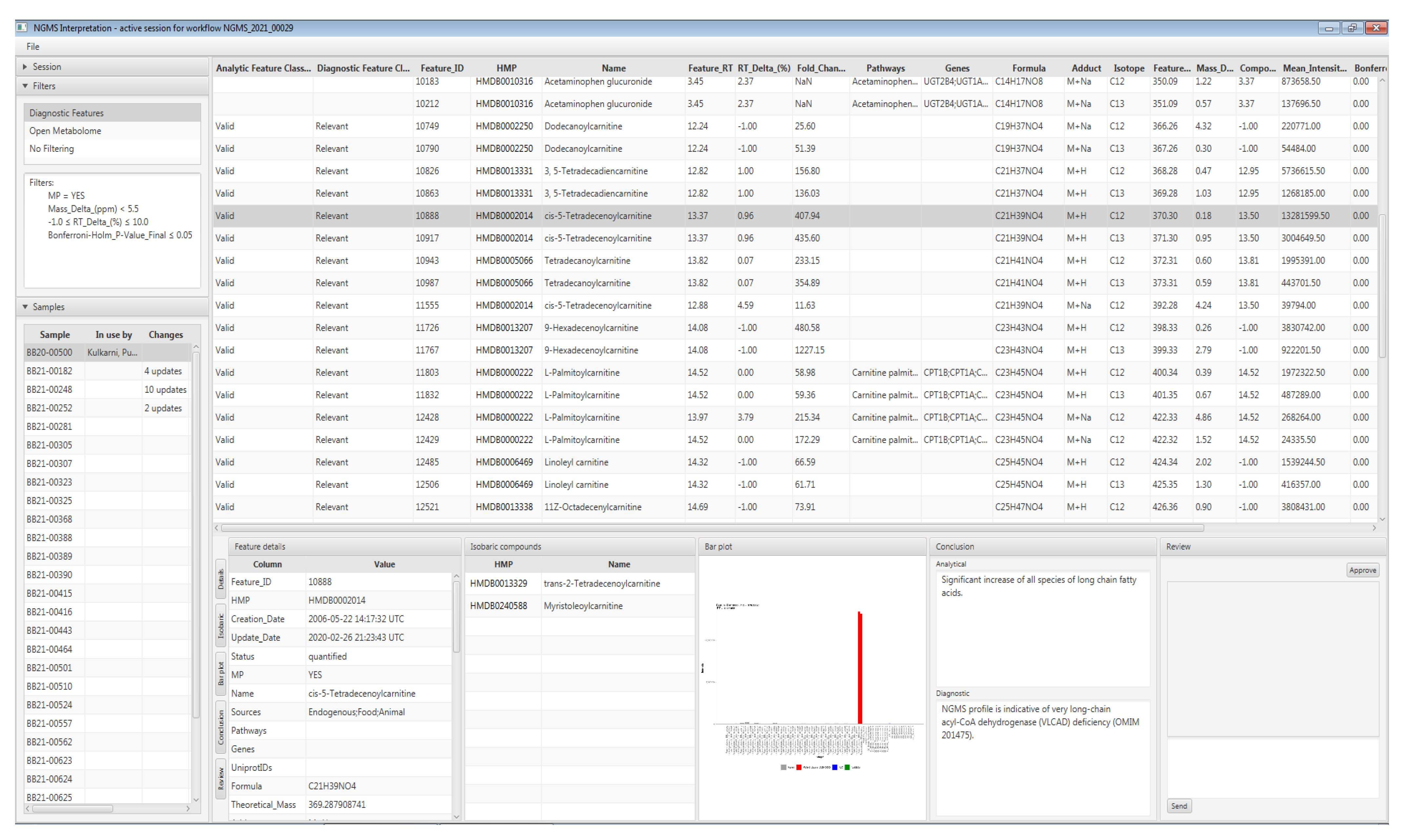Click red legend swatch in bar plot

798,768
